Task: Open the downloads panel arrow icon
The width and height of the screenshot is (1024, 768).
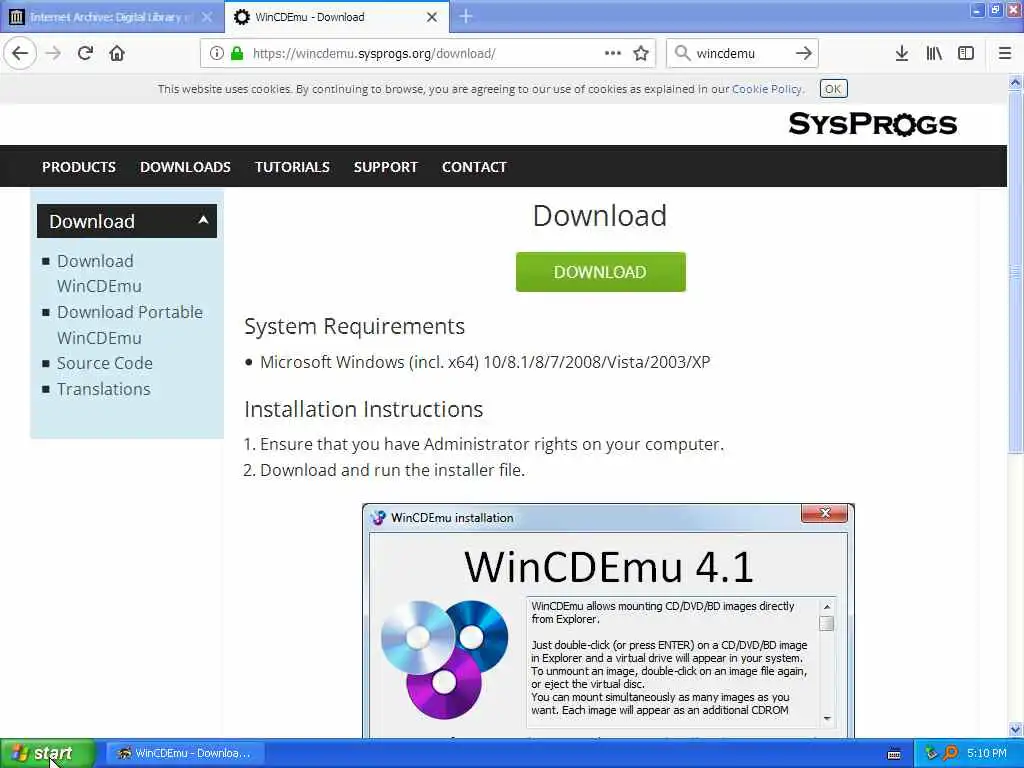Action: coord(902,54)
